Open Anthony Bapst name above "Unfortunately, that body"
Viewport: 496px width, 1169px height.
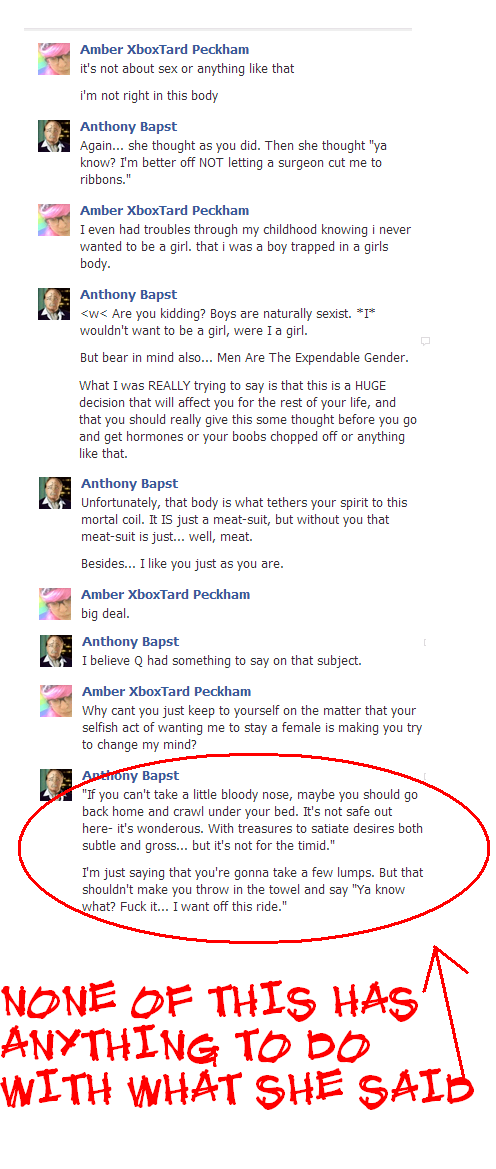coord(130,484)
